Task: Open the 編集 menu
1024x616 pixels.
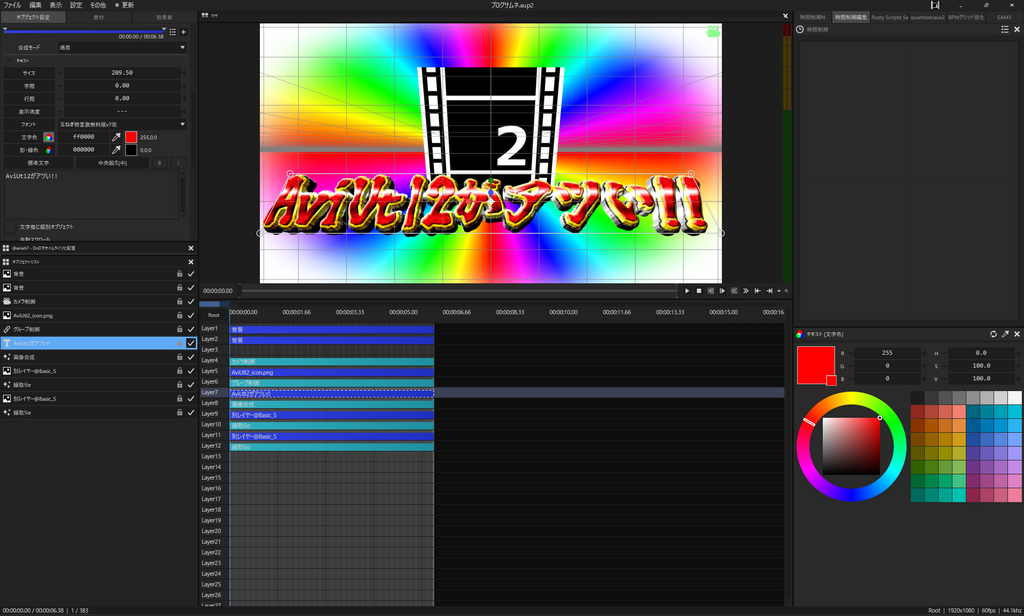Action: click(35, 5)
